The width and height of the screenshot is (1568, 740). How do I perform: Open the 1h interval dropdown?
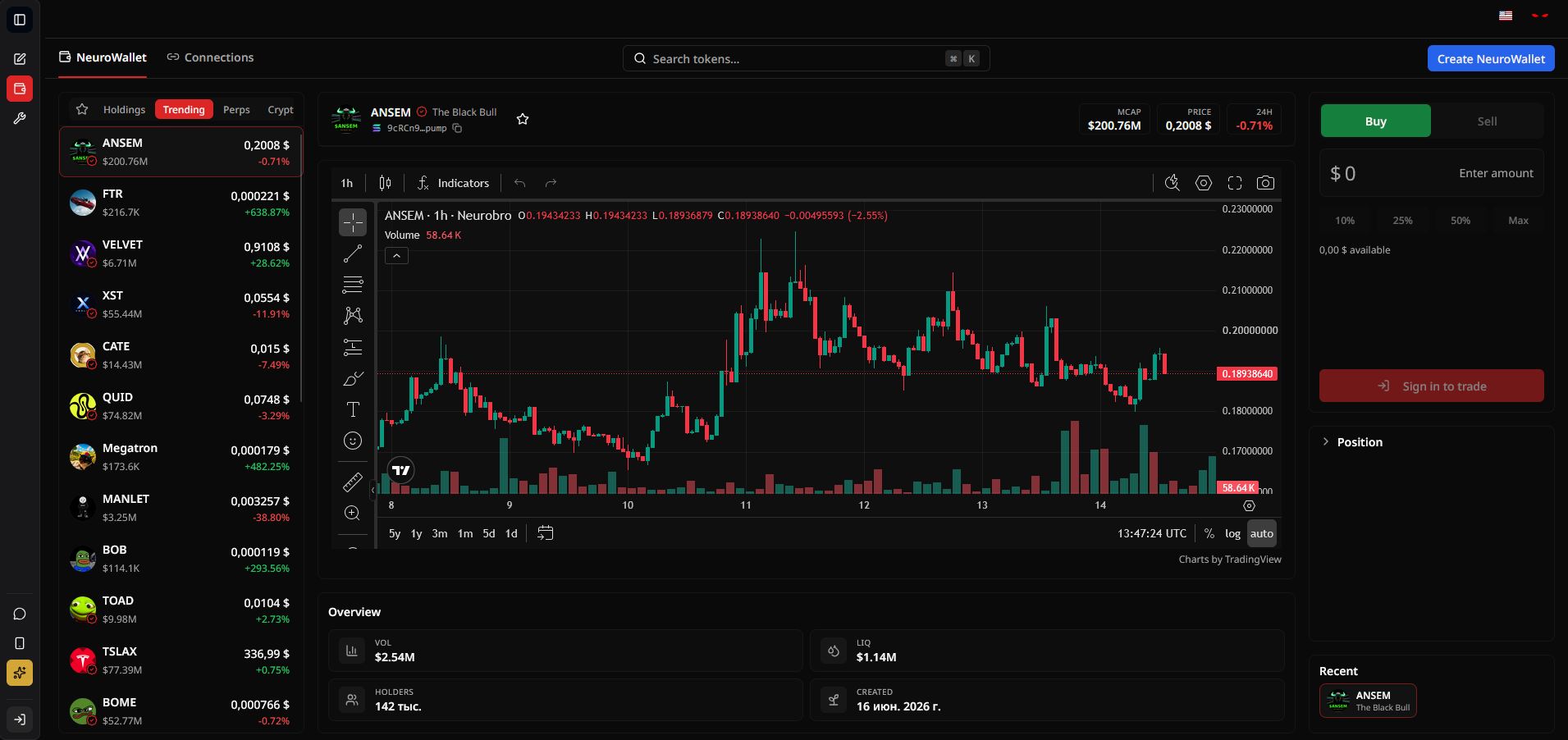347,183
